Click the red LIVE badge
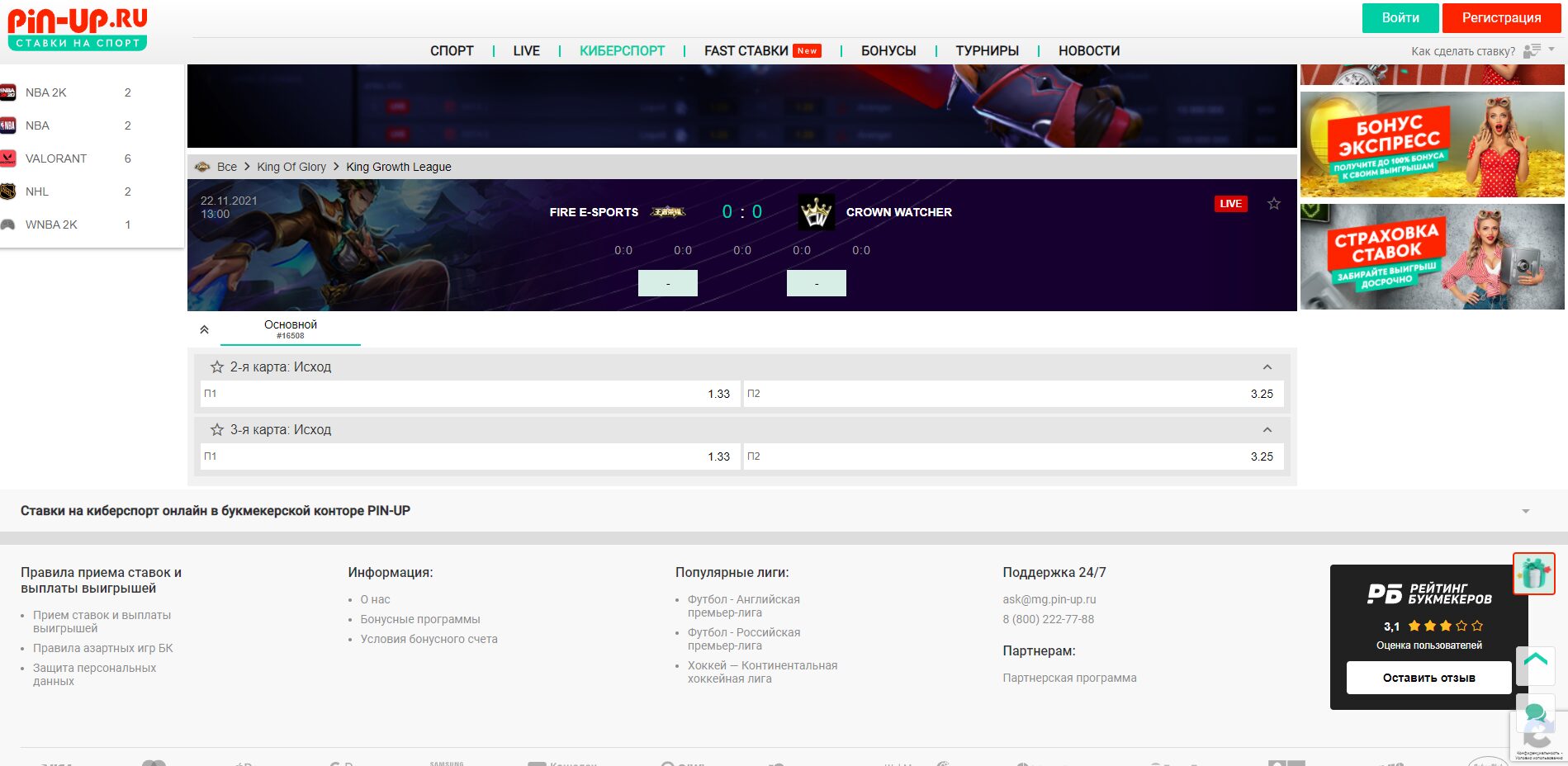1568x766 pixels. pyautogui.click(x=1230, y=204)
